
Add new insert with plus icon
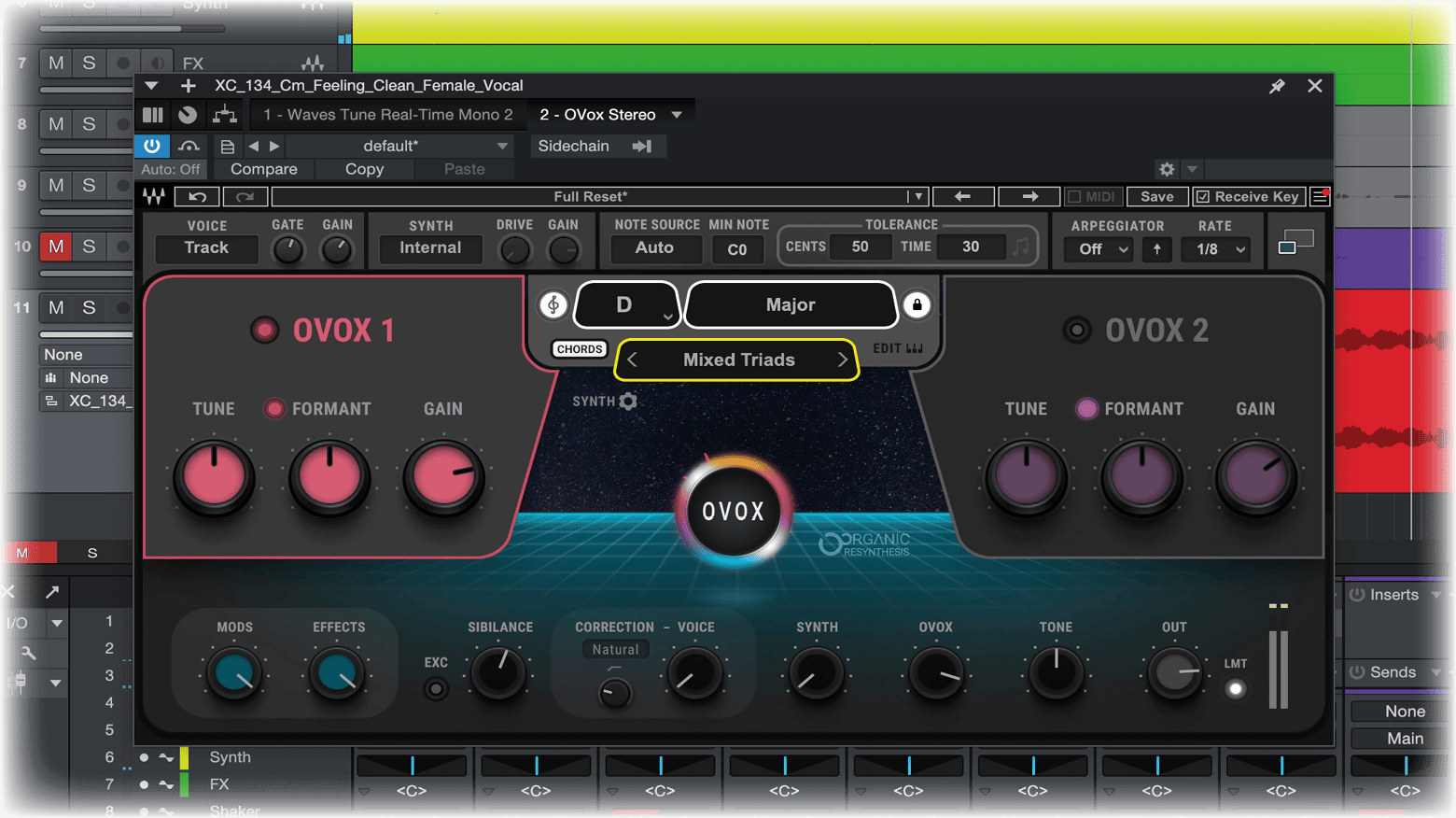pos(188,86)
